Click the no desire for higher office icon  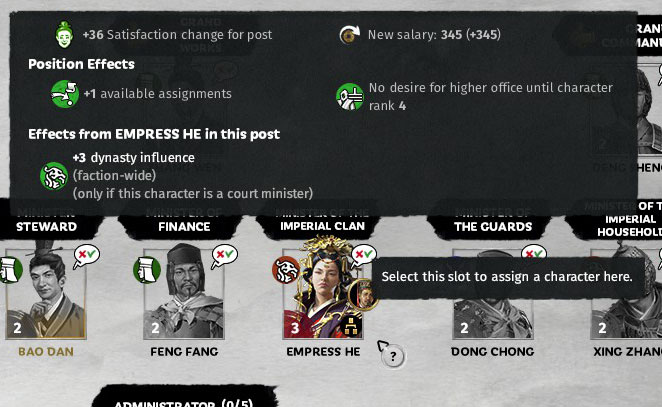pyautogui.click(x=350, y=97)
